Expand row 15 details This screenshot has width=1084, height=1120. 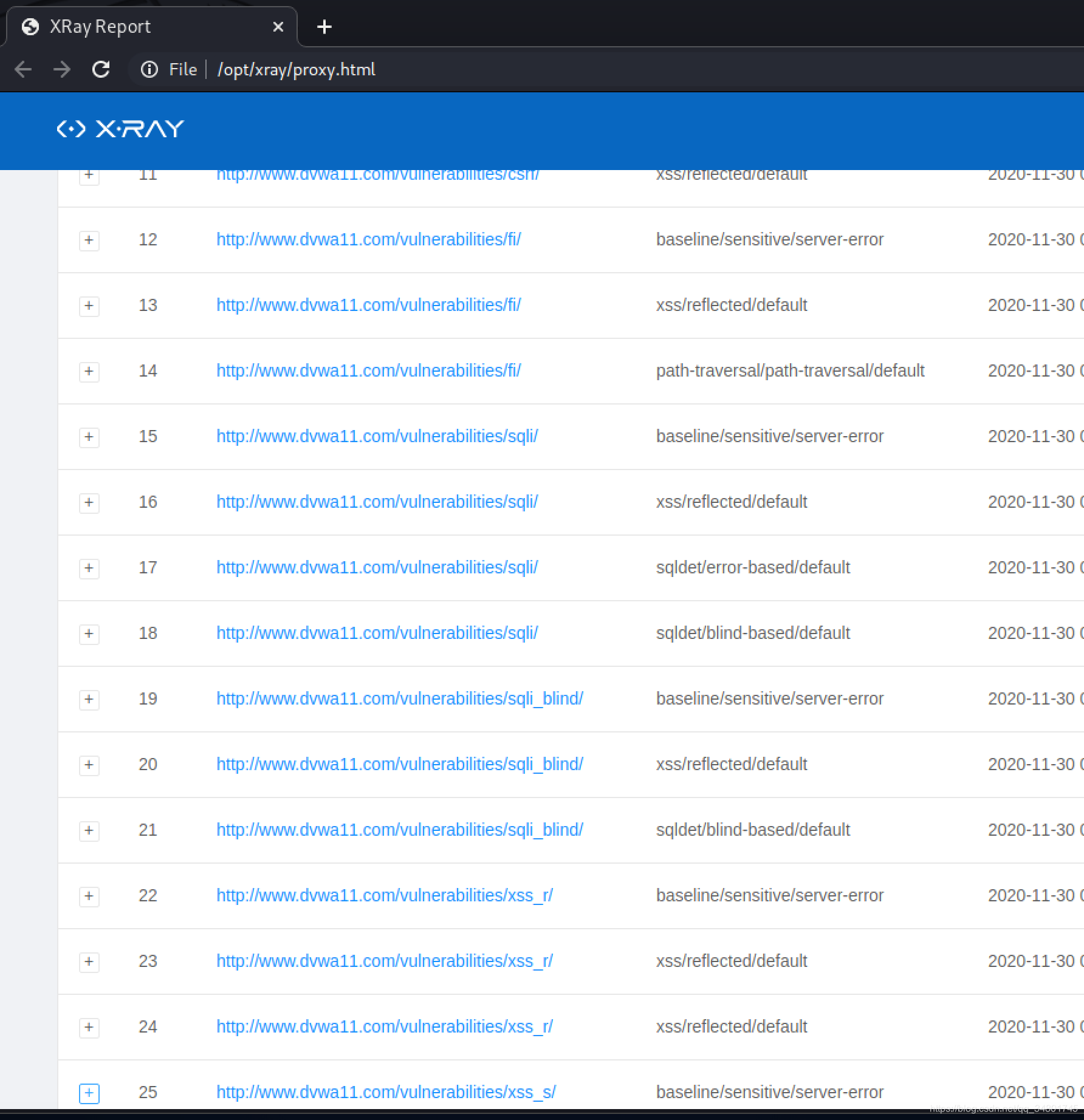(x=89, y=437)
